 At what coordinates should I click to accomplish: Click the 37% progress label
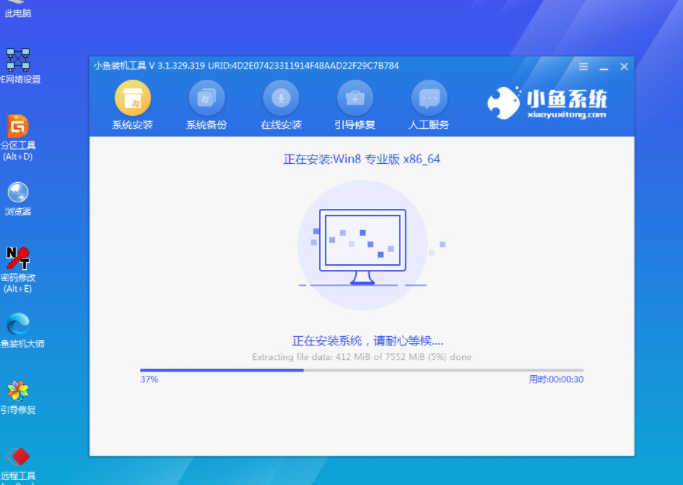(149, 380)
